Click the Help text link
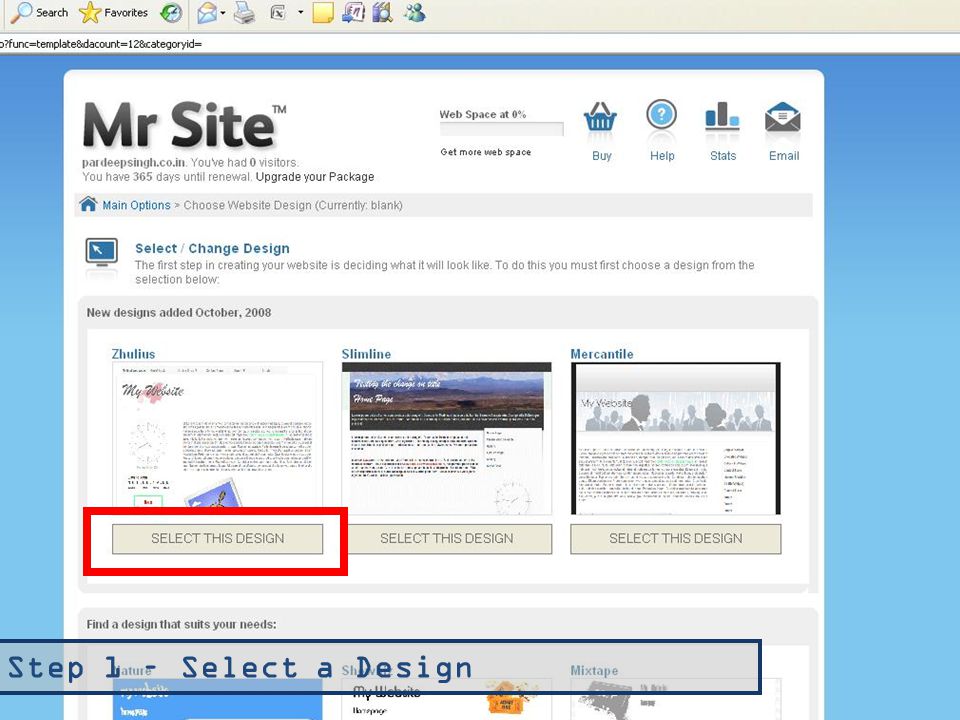The width and height of the screenshot is (960, 720). coord(662,156)
